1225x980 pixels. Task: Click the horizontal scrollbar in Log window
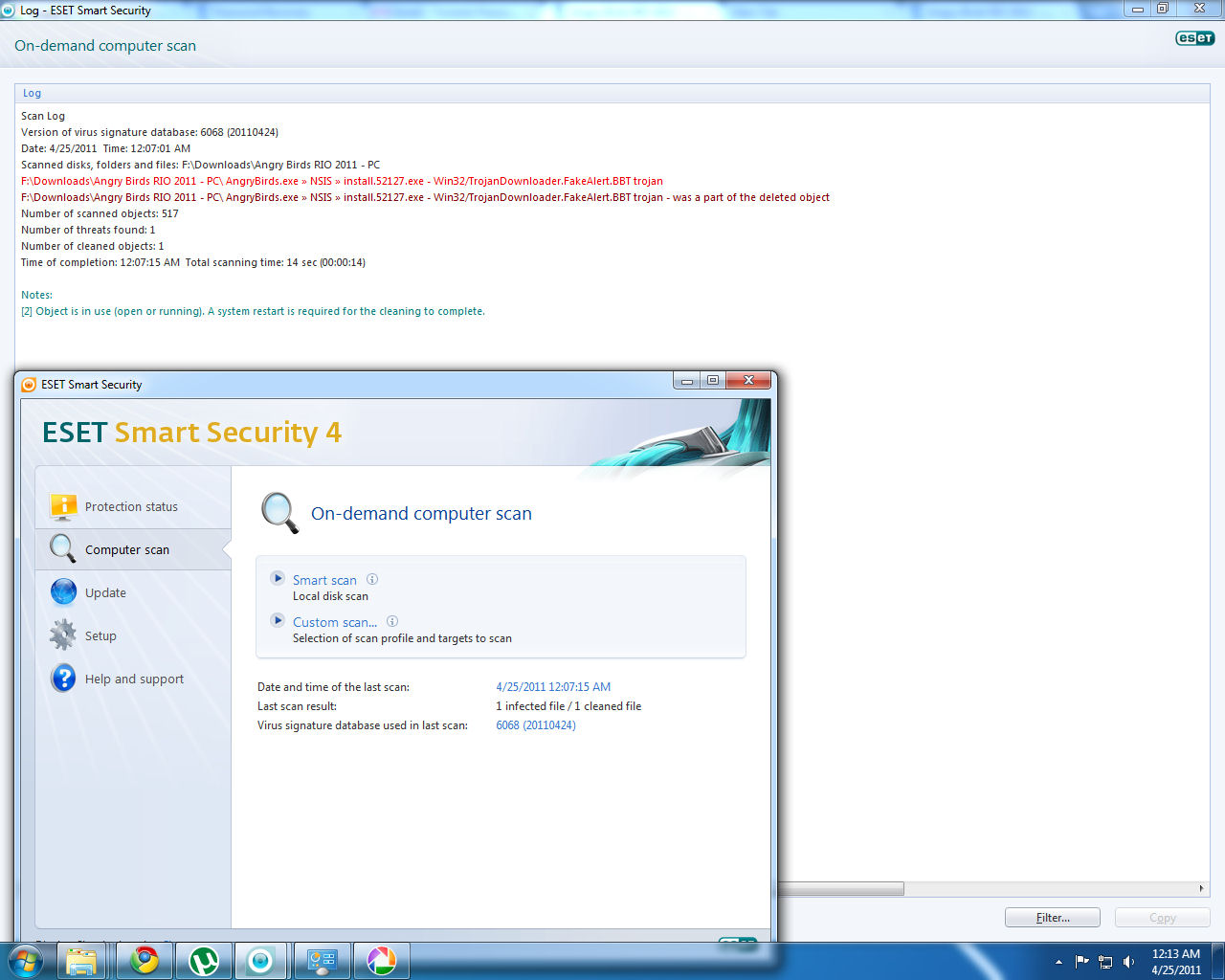840,889
